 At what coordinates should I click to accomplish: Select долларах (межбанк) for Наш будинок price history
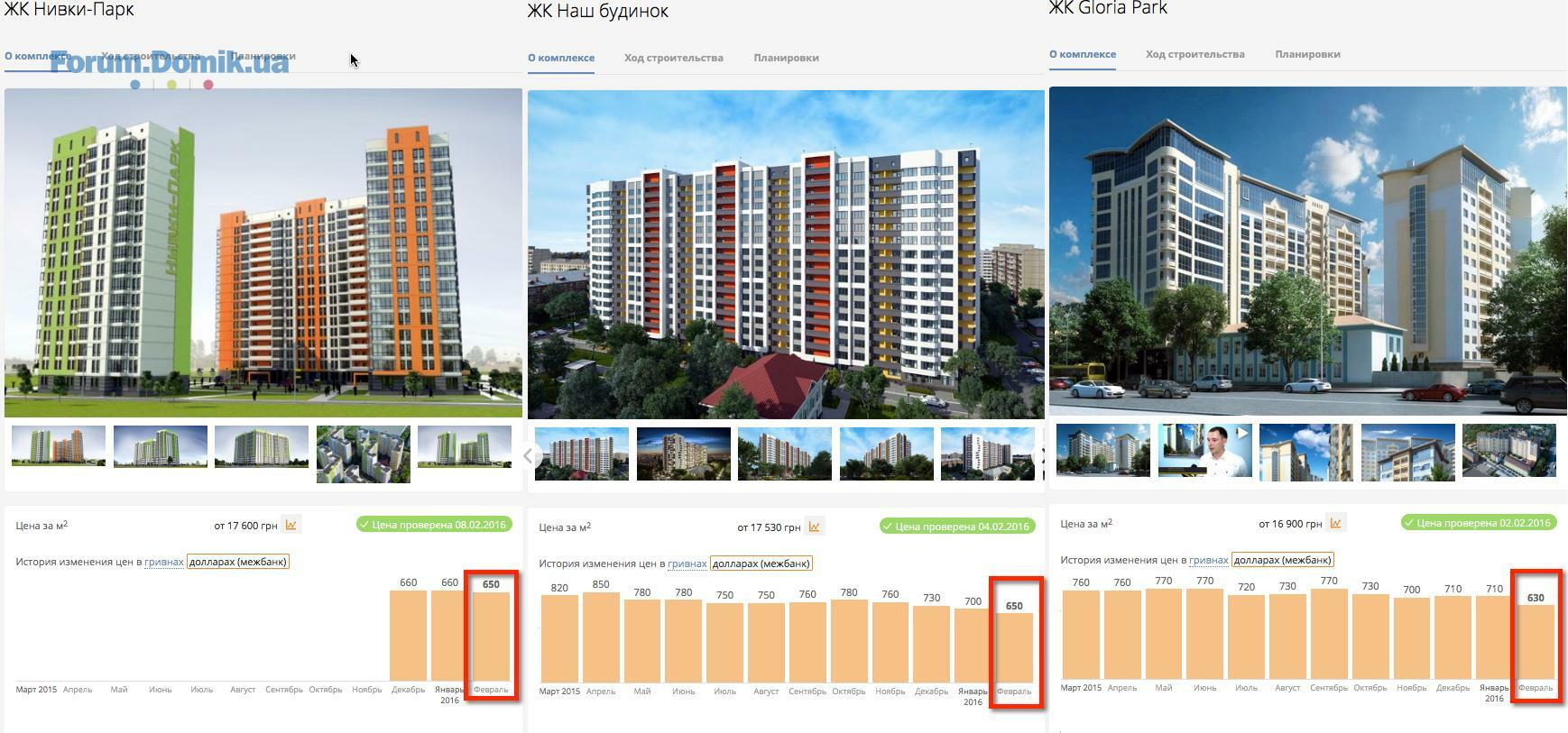tap(761, 563)
